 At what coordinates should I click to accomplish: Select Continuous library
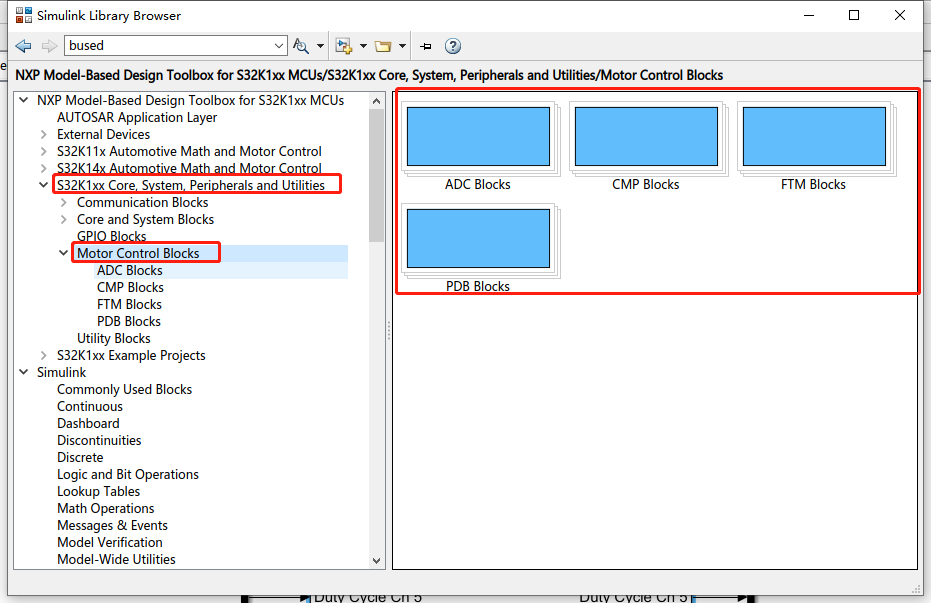coord(90,407)
